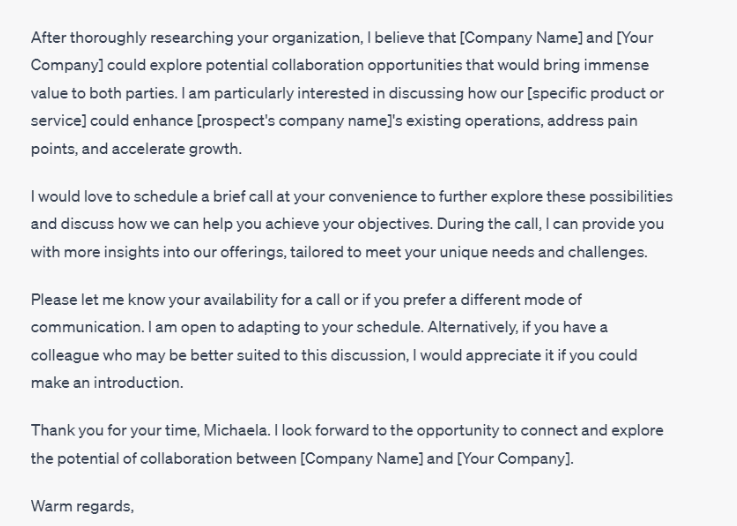The image size is (737, 526).
Task: Click the word "introduction."
Action: coord(138,383)
